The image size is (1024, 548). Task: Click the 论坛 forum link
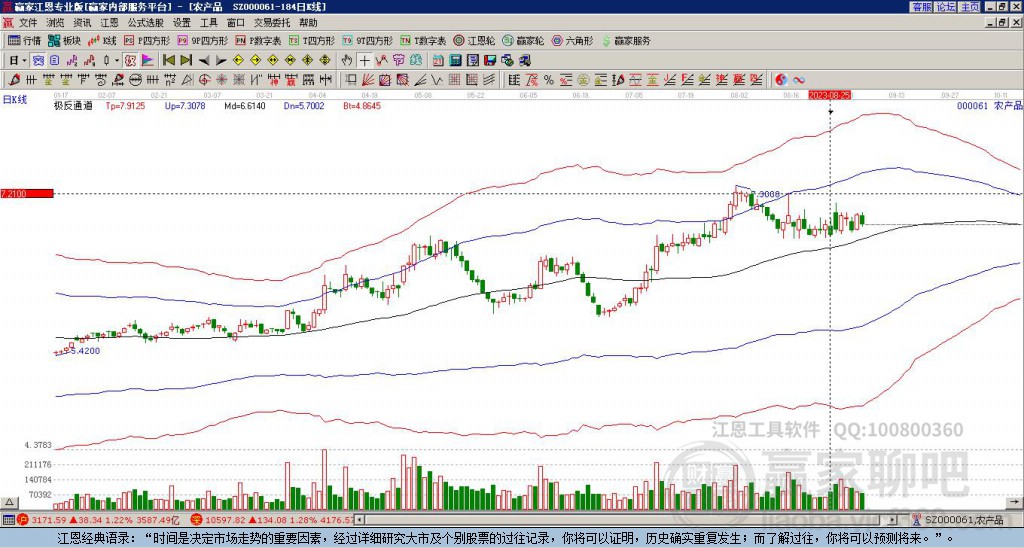click(946, 7)
